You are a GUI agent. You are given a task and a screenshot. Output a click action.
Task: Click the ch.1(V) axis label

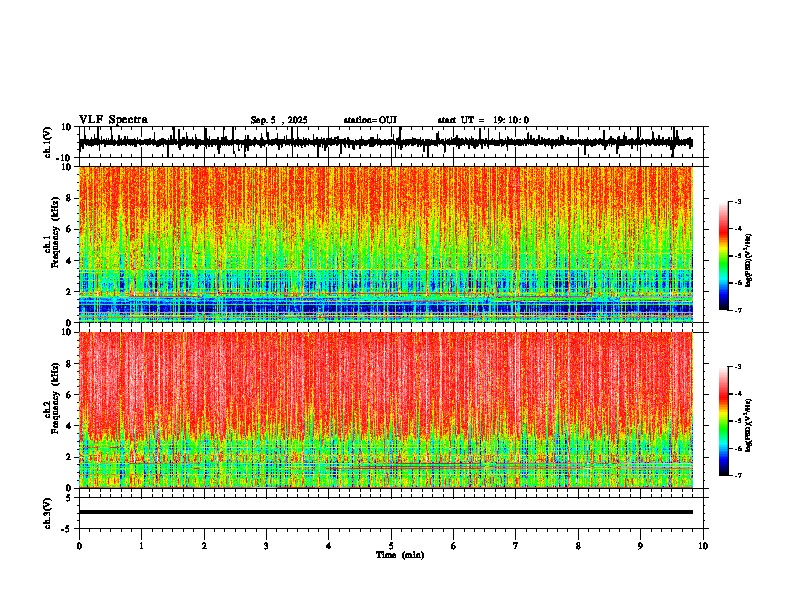coord(48,142)
